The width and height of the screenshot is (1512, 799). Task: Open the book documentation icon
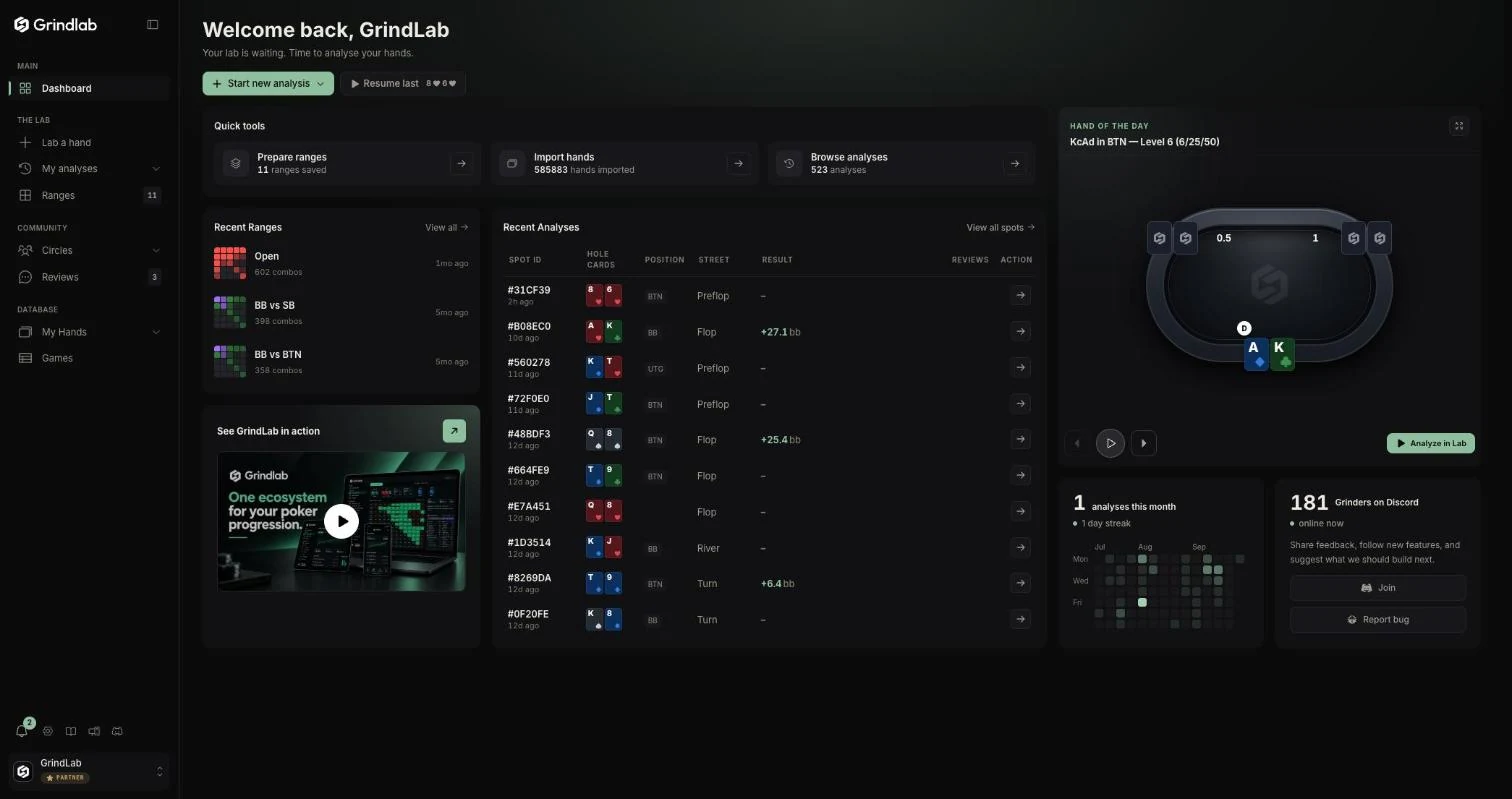71,731
